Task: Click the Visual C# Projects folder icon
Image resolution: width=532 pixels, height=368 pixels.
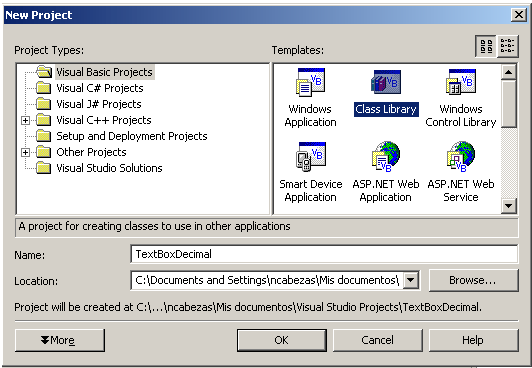Action: (x=44, y=88)
